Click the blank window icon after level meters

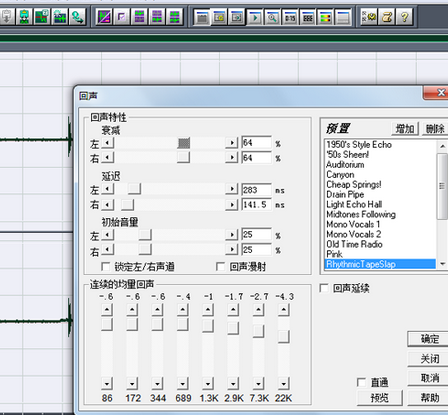tap(343, 17)
